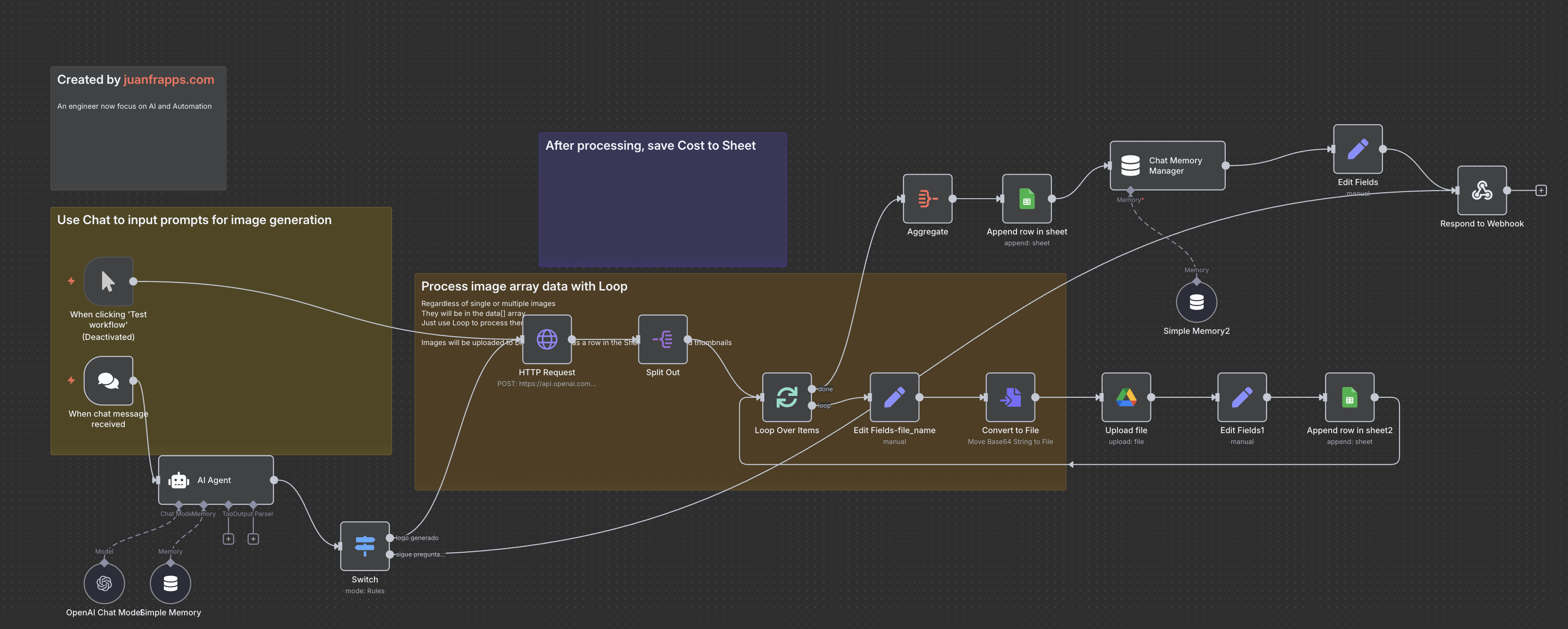Click the Switch node icon

[x=364, y=546]
